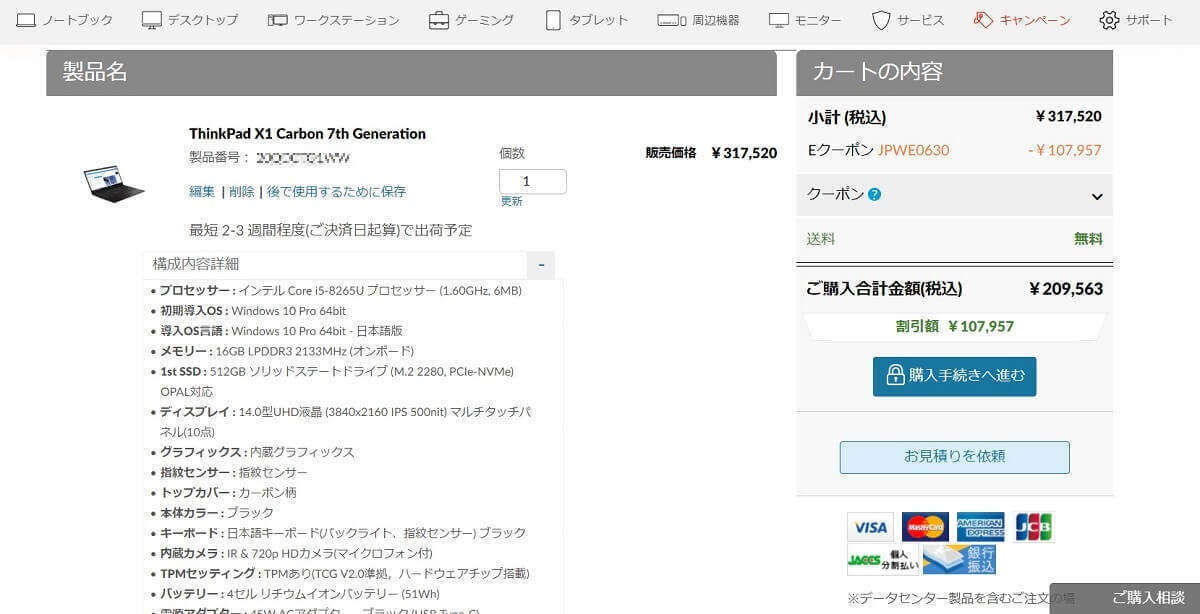This screenshot has width=1200, height=614.
Task: Click the サービス shield icon
Action: click(881, 20)
